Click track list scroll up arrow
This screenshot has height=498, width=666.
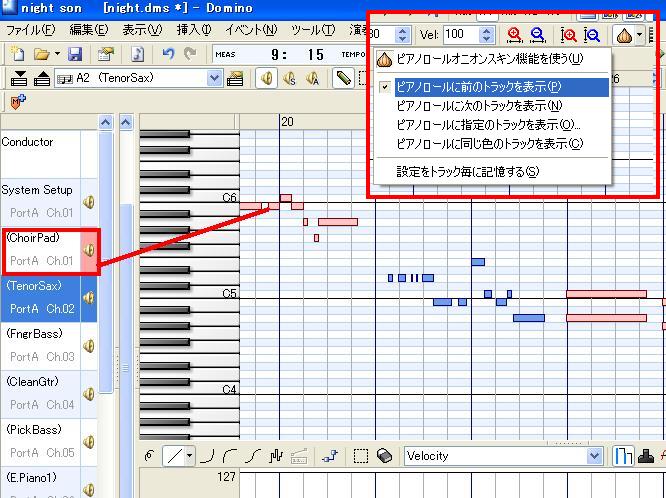click(x=106, y=122)
